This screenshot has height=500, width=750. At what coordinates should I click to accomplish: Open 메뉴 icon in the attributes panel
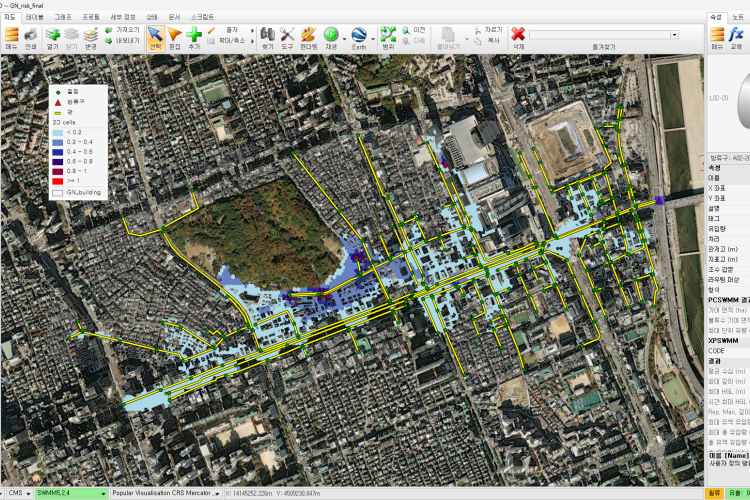[717, 38]
